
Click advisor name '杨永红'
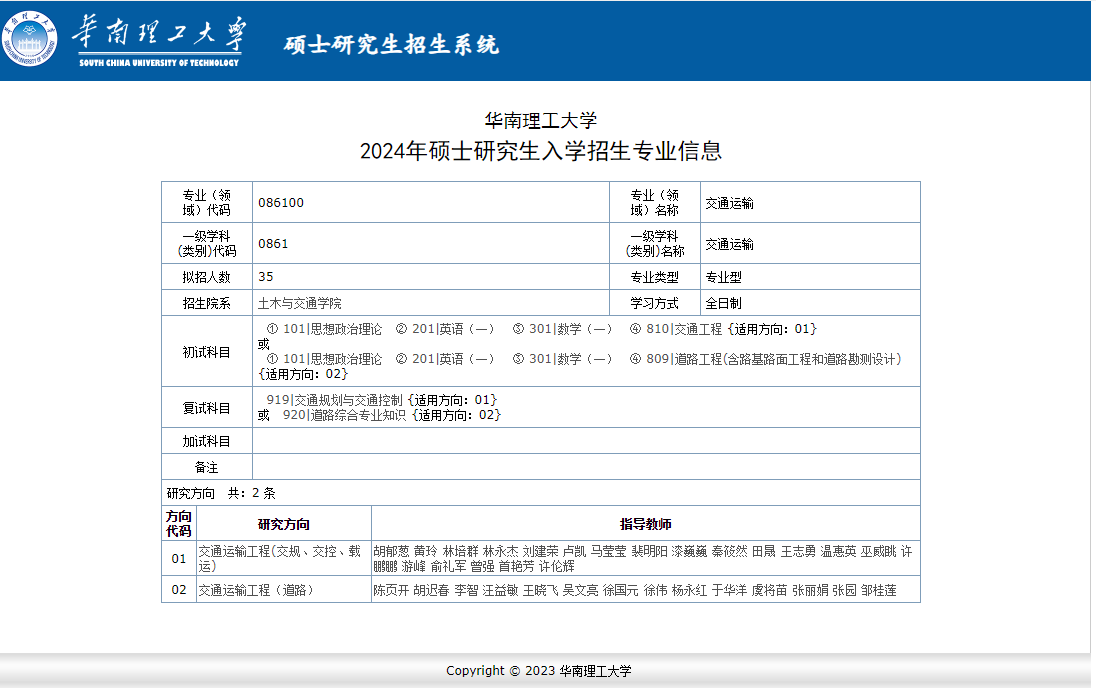[x=689, y=590]
